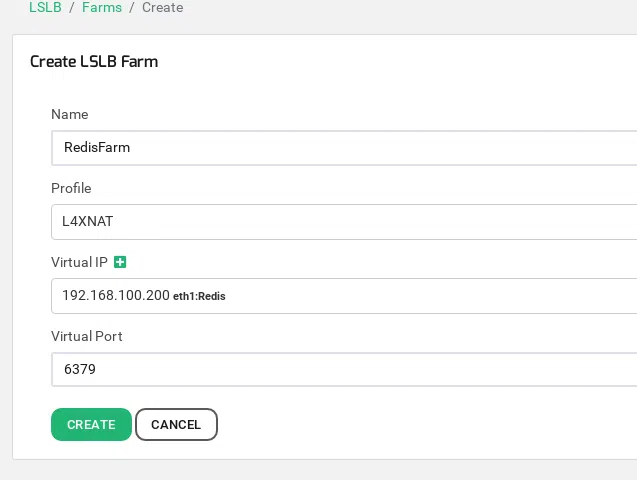Click the Create LSLB Farm heading
This screenshot has width=637, height=480.
(94, 62)
